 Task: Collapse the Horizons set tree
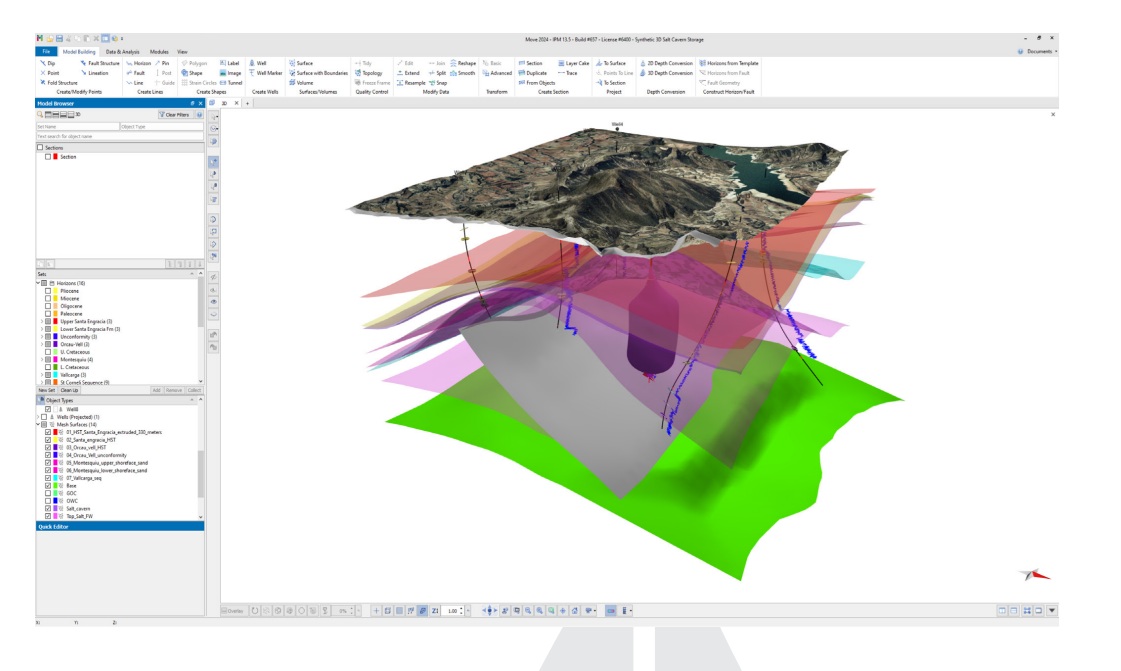click(x=38, y=283)
